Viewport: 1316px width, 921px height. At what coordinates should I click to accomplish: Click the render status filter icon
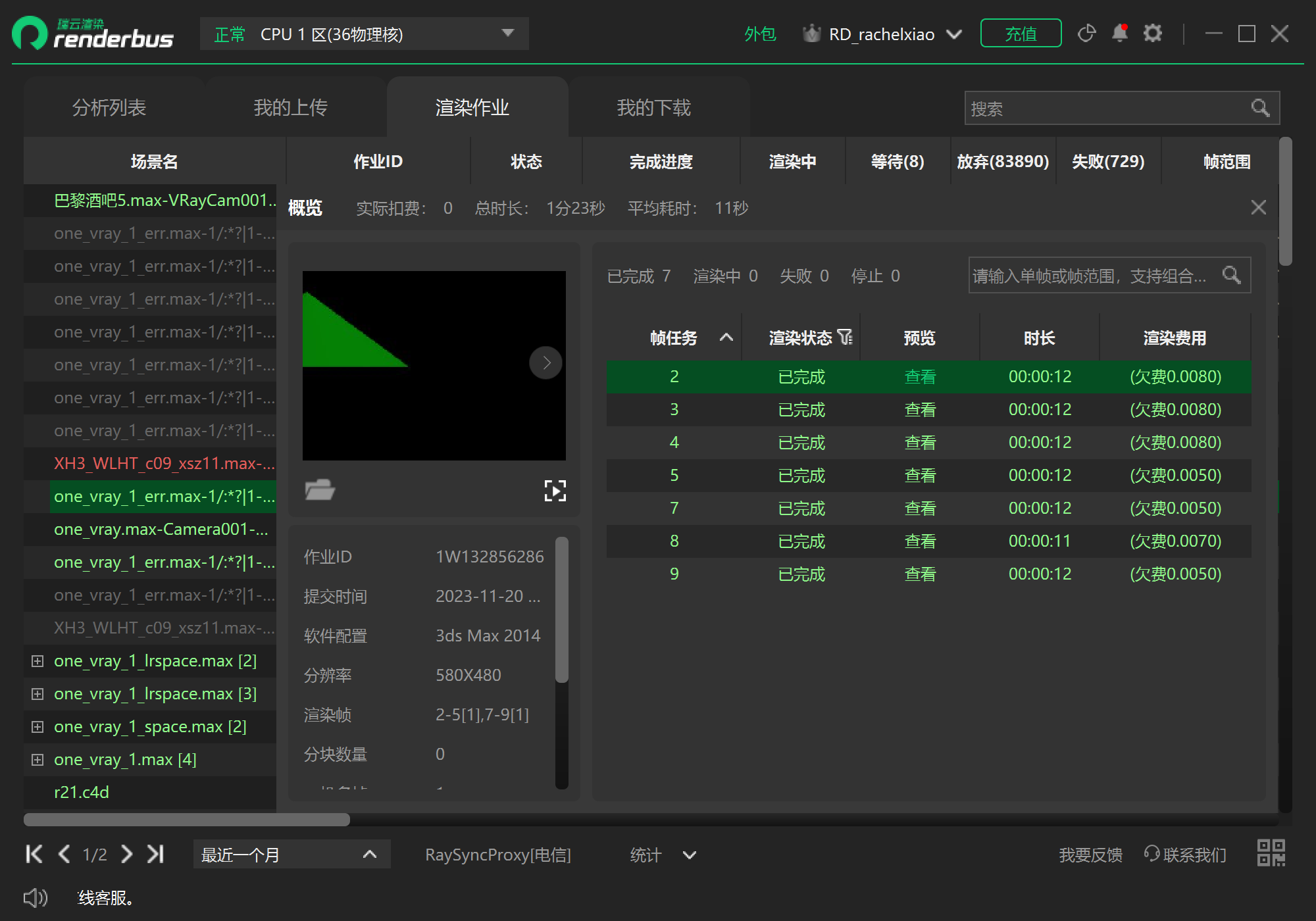pyautogui.click(x=846, y=337)
